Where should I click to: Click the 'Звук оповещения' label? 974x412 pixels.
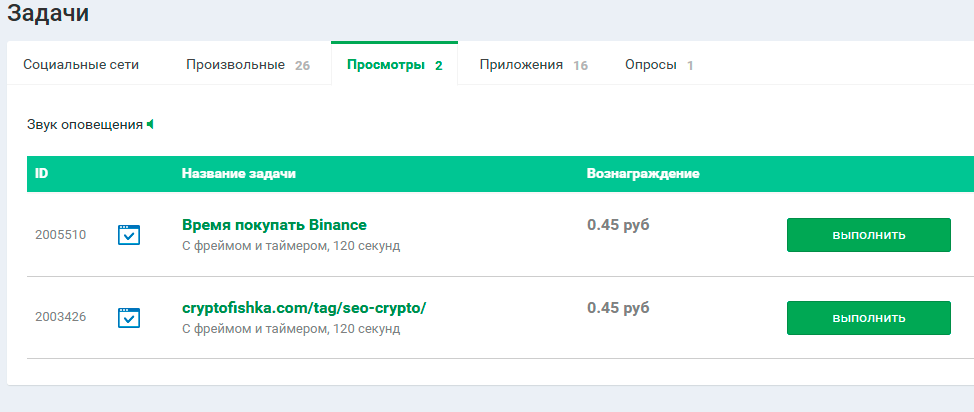click(x=85, y=125)
